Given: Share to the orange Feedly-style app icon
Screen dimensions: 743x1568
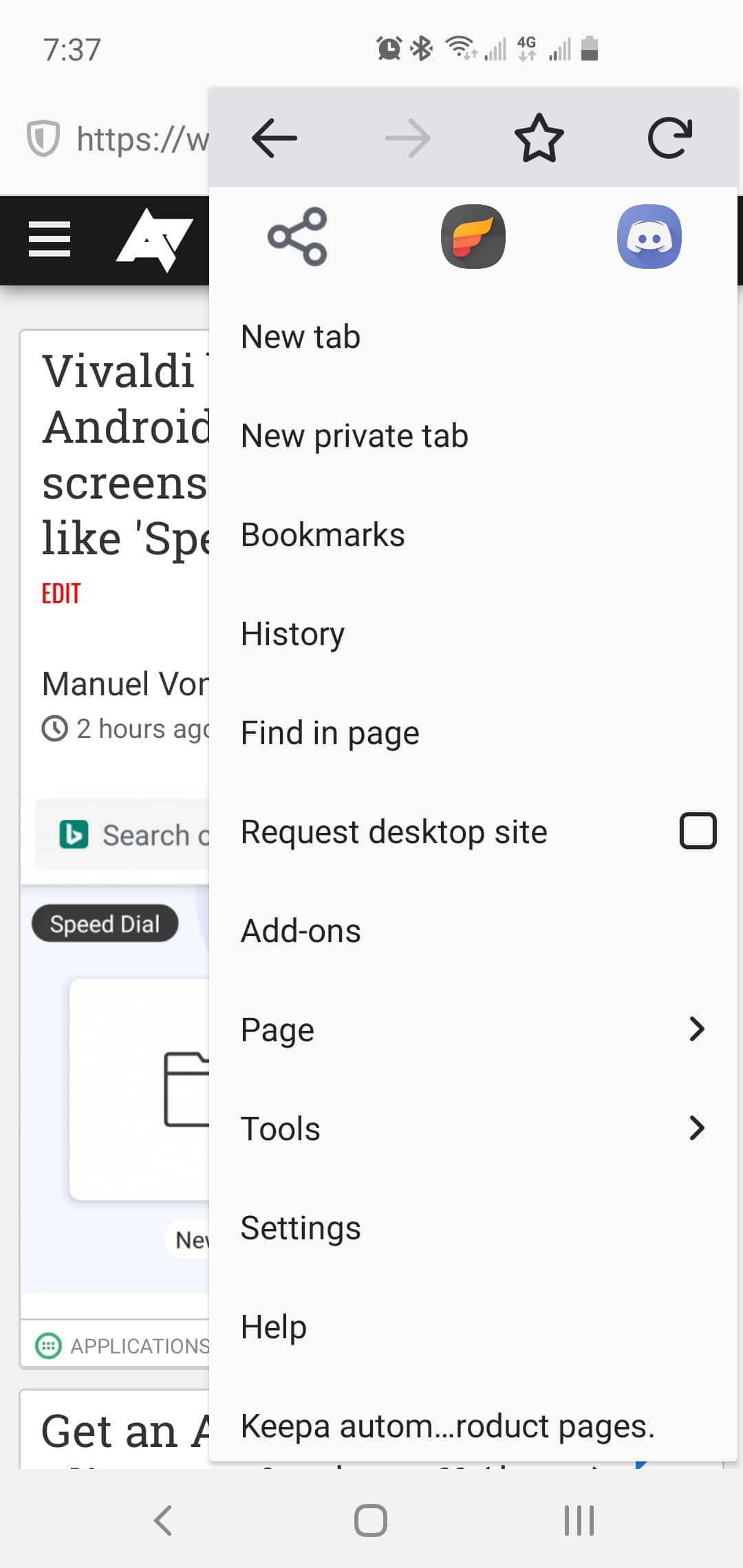Looking at the screenshot, I should [x=473, y=237].
